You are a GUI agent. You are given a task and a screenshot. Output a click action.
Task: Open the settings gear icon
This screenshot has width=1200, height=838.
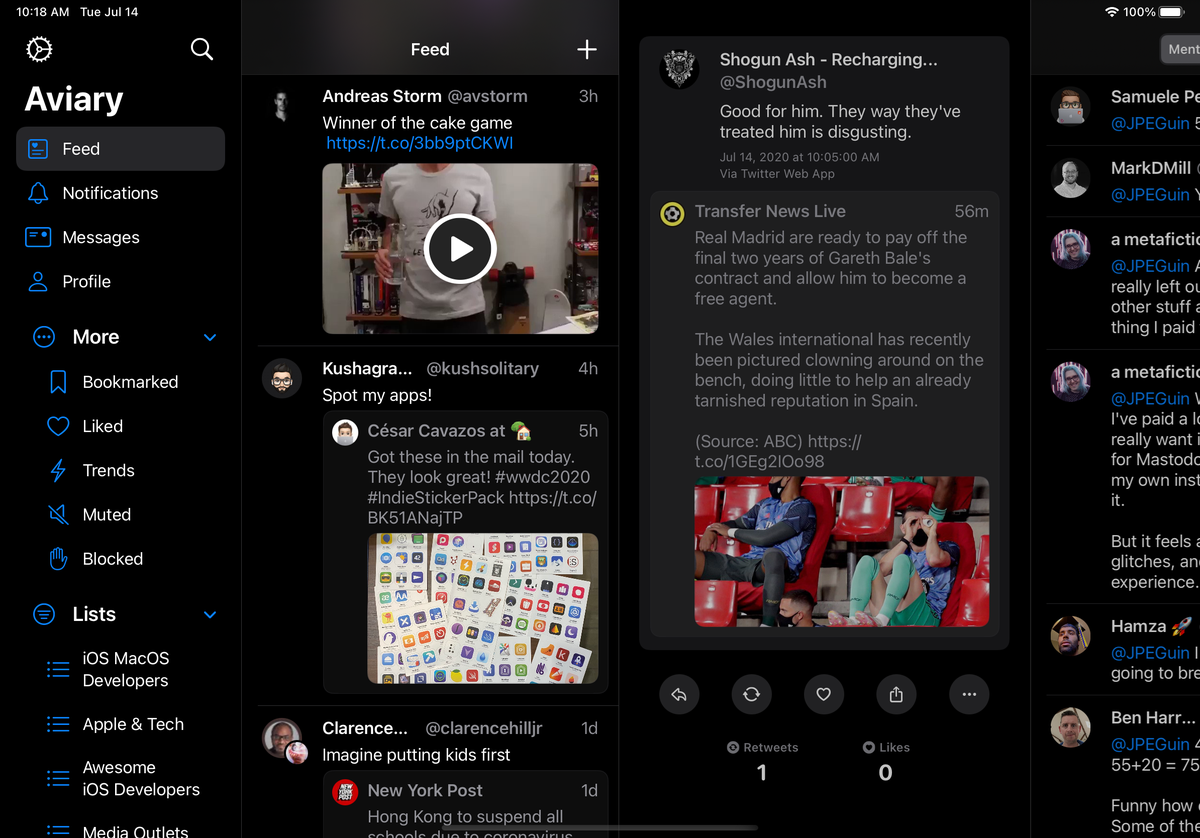coord(39,49)
